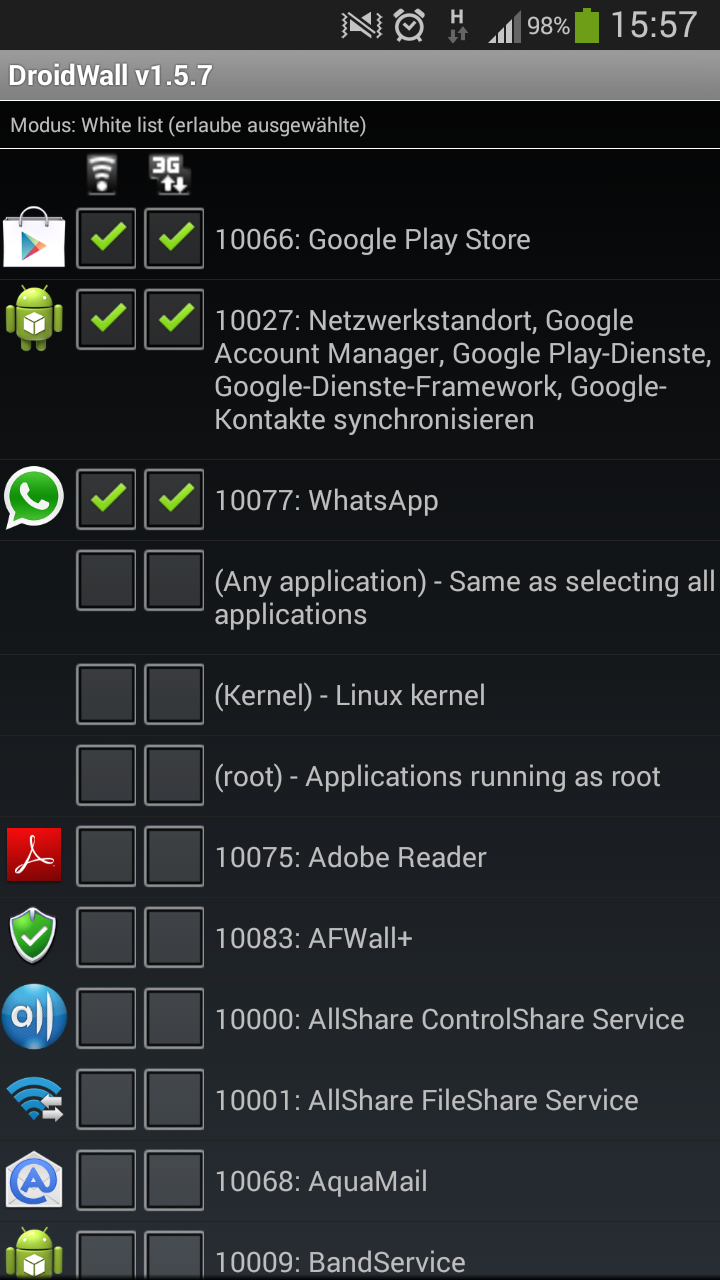The height and width of the screenshot is (1280, 720).
Task: Tap the AllShare ControlShare Service icon
Action: click(x=34, y=1017)
